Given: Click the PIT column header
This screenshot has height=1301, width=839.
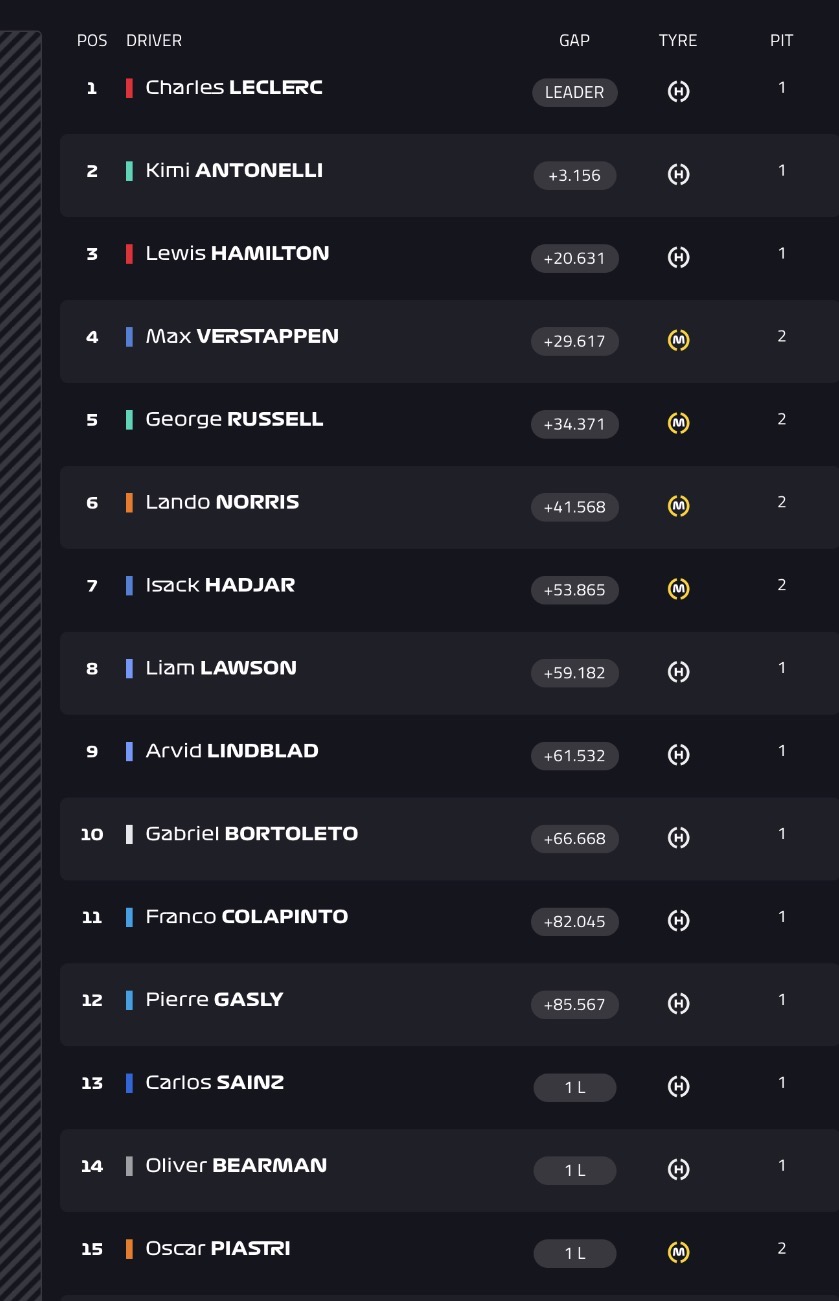Looking at the screenshot, I should [782, 41].
